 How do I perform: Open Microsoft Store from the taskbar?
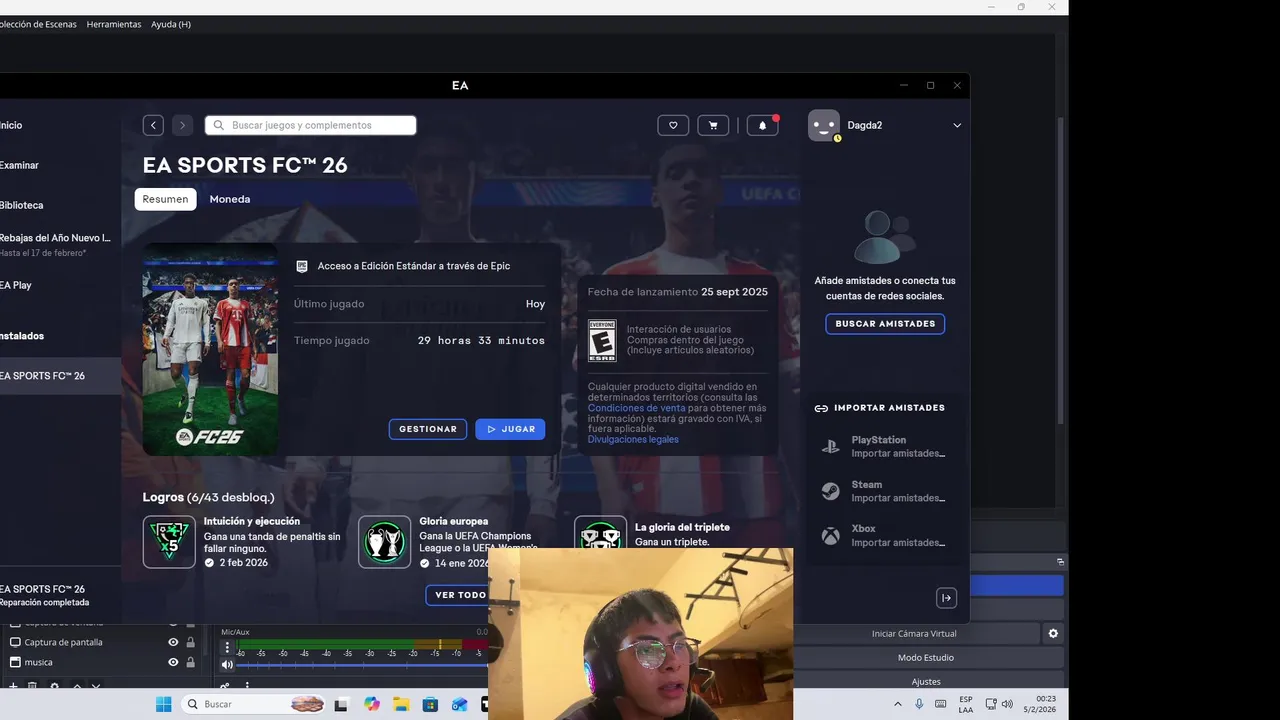point(430,704)
